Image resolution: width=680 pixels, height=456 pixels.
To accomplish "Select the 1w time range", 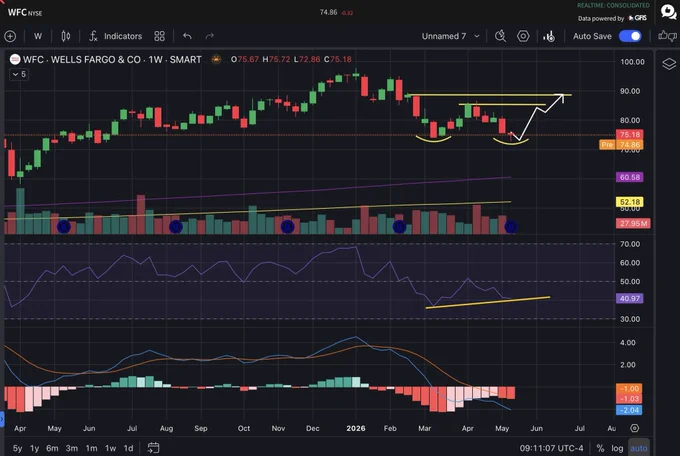I will [110, 448].
